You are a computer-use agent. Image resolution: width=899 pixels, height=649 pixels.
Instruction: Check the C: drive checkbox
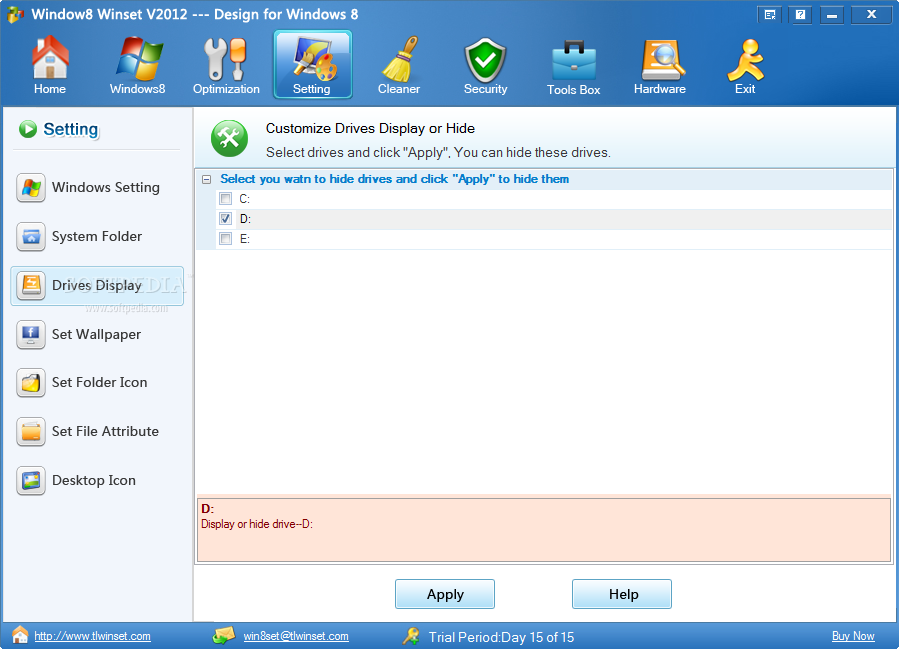(226, 199)
